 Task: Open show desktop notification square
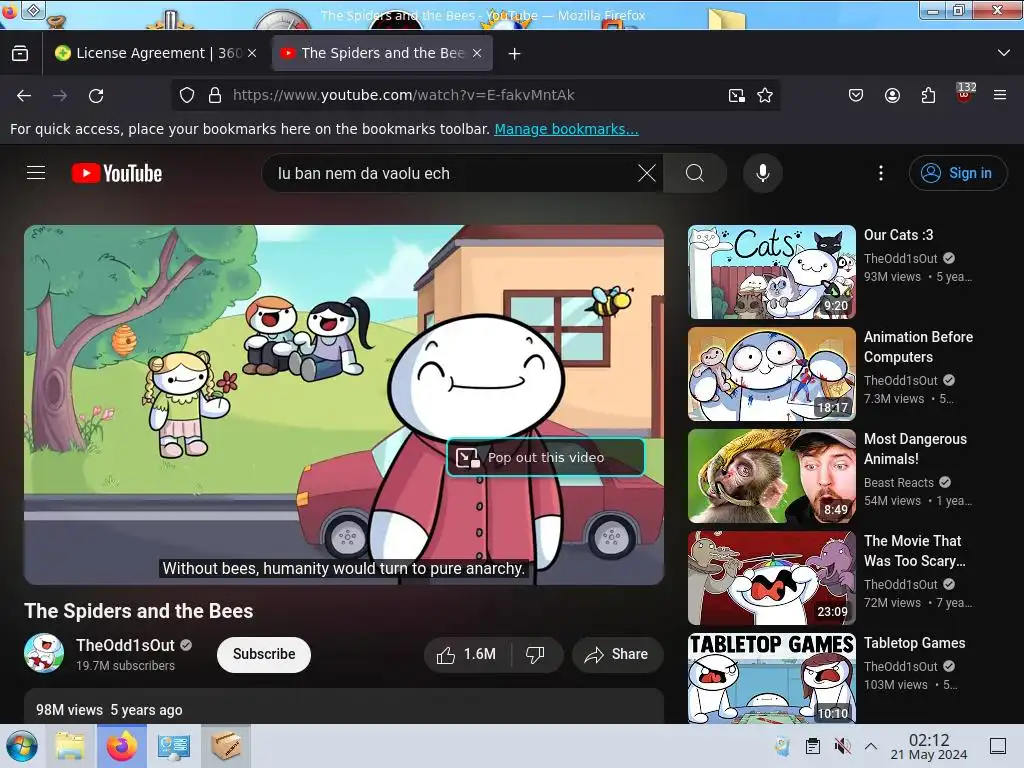[x=998, y=746]
